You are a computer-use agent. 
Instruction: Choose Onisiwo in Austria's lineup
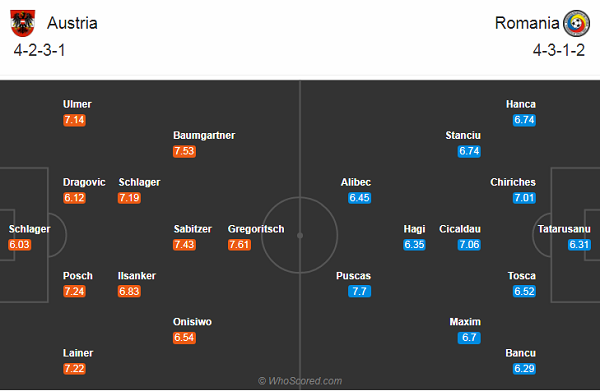[192, 322]
